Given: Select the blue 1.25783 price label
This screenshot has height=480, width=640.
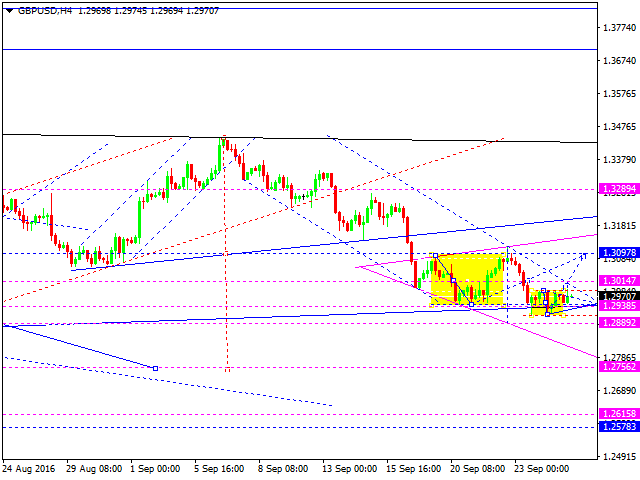Looking at the screenshot, I should [619, 427].
